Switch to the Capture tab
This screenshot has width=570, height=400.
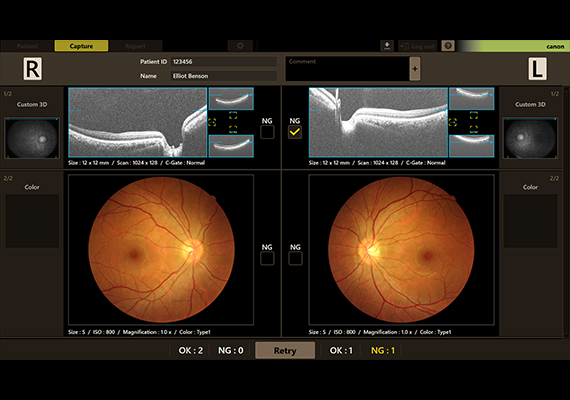[x=81, y=46]
